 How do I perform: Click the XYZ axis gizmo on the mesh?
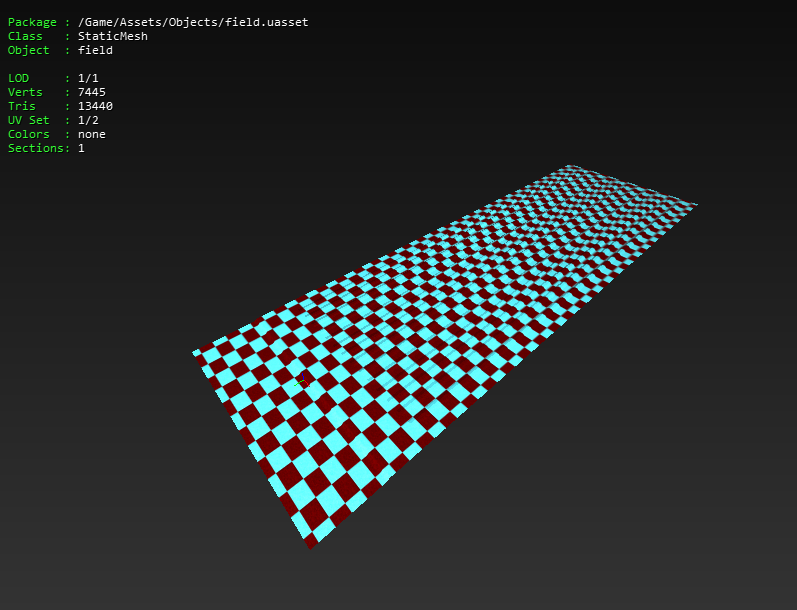[302, 380]
